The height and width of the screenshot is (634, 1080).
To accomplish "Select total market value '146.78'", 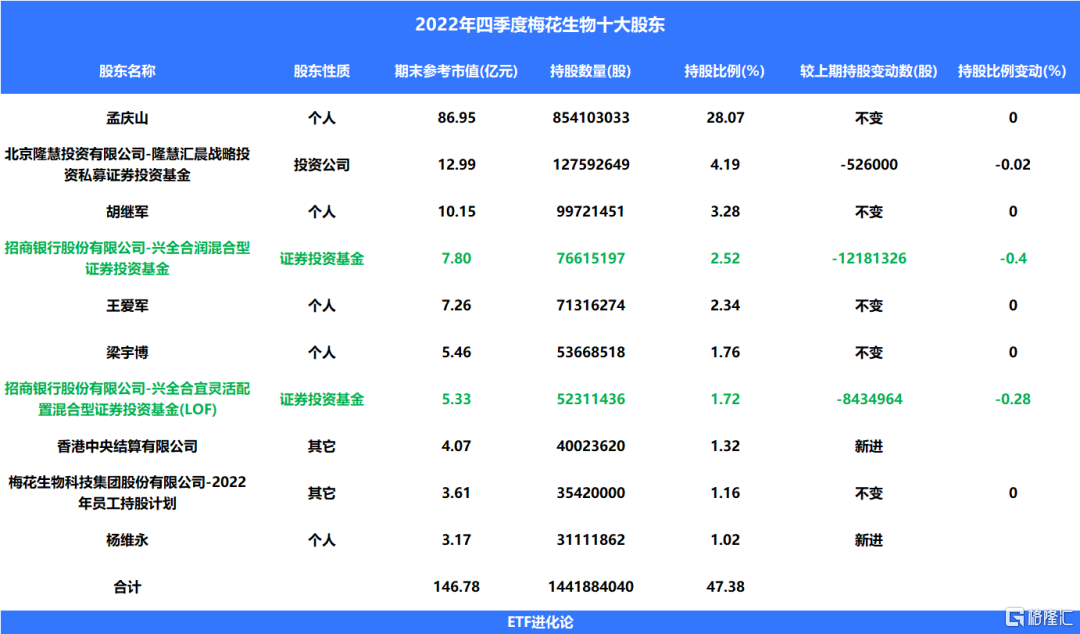I will [x=457, y=586].
